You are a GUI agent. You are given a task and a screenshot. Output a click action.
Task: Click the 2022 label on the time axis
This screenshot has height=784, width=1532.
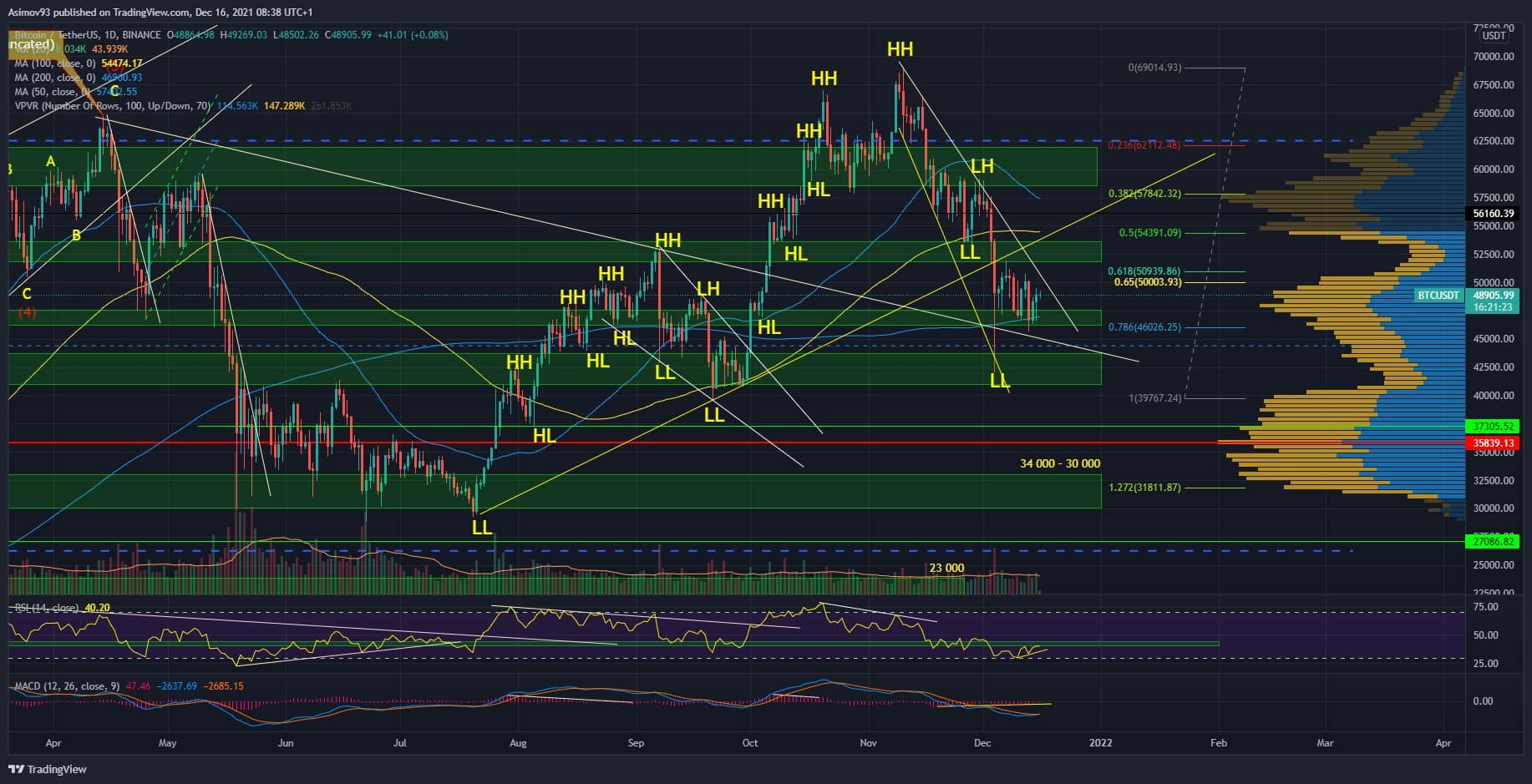1101,743
